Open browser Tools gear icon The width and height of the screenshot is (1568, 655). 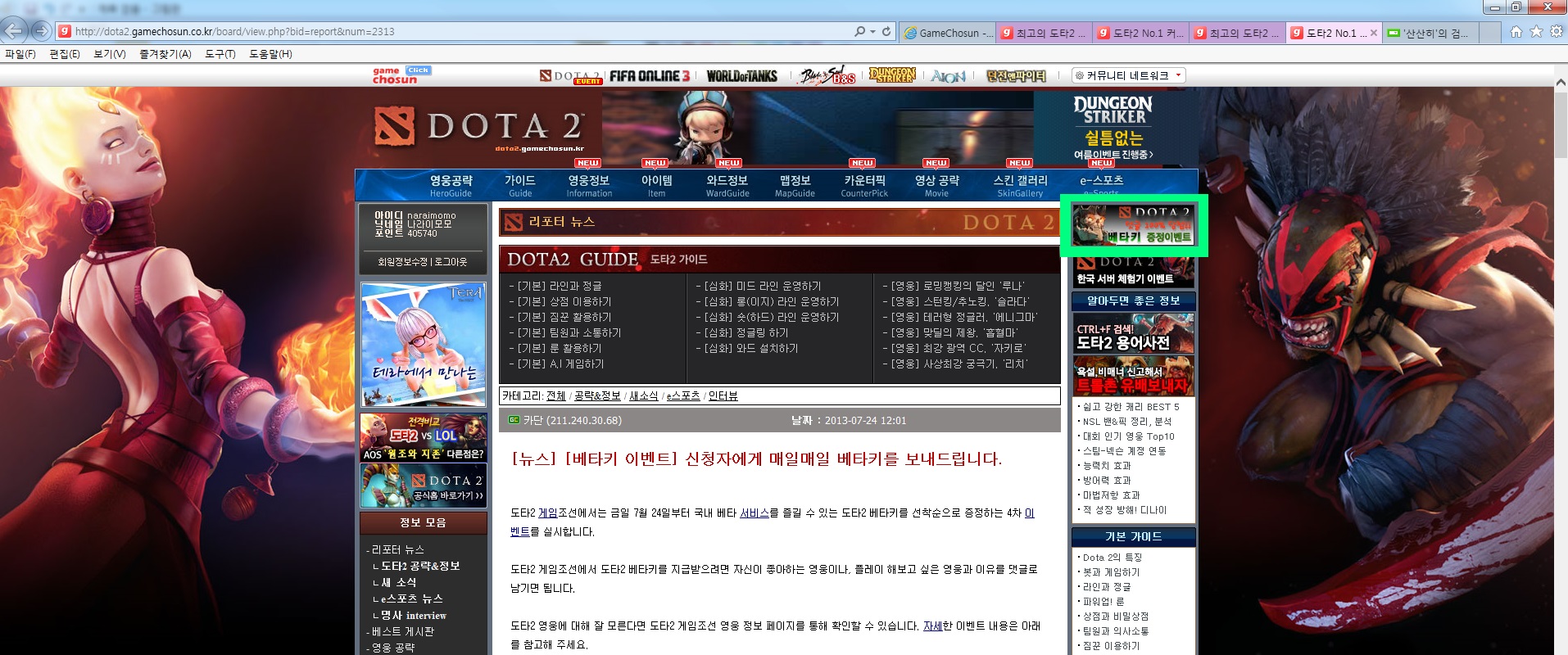pos(1556,31)
